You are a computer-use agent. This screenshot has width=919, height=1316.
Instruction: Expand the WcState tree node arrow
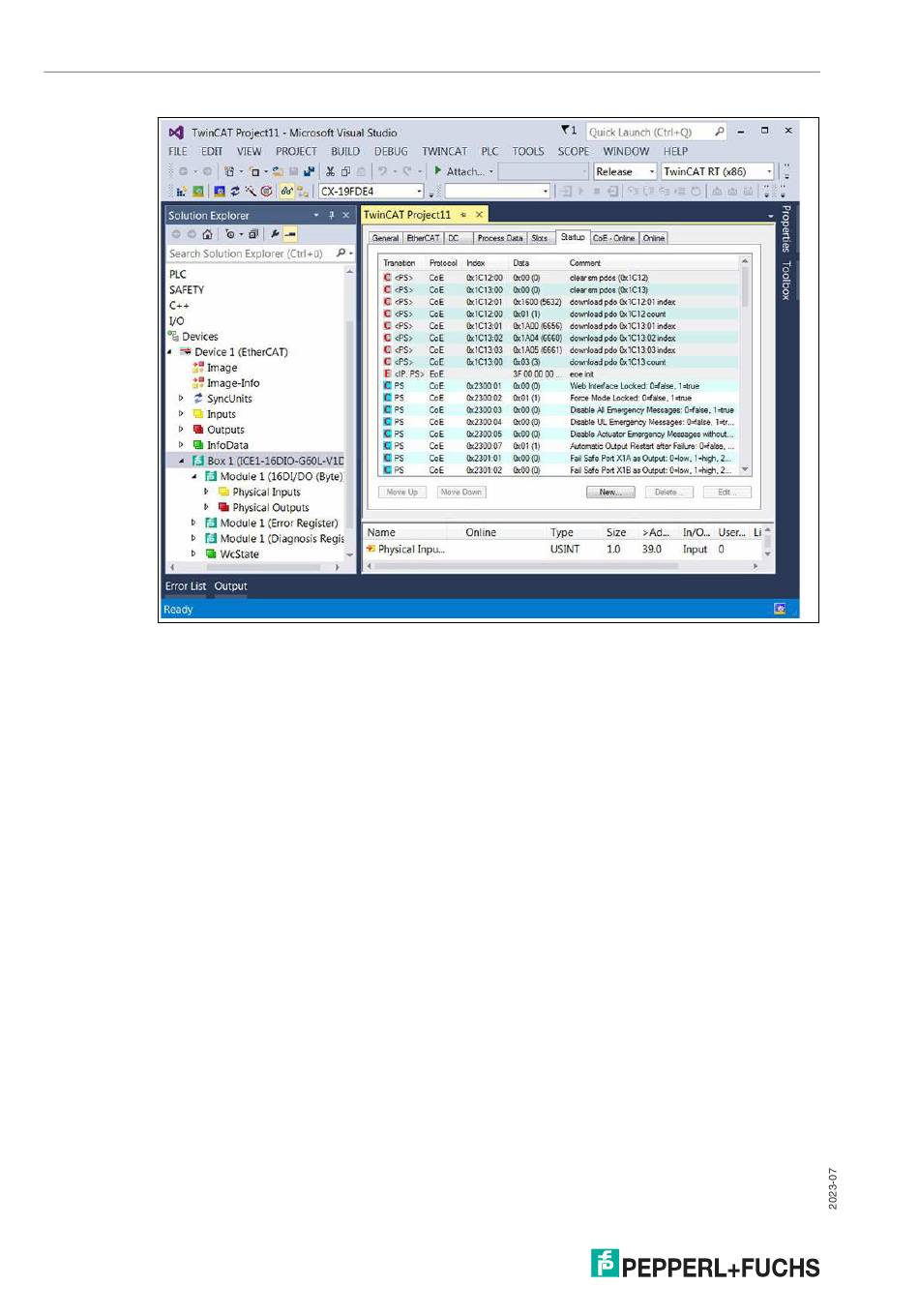(x=193, y=553)
